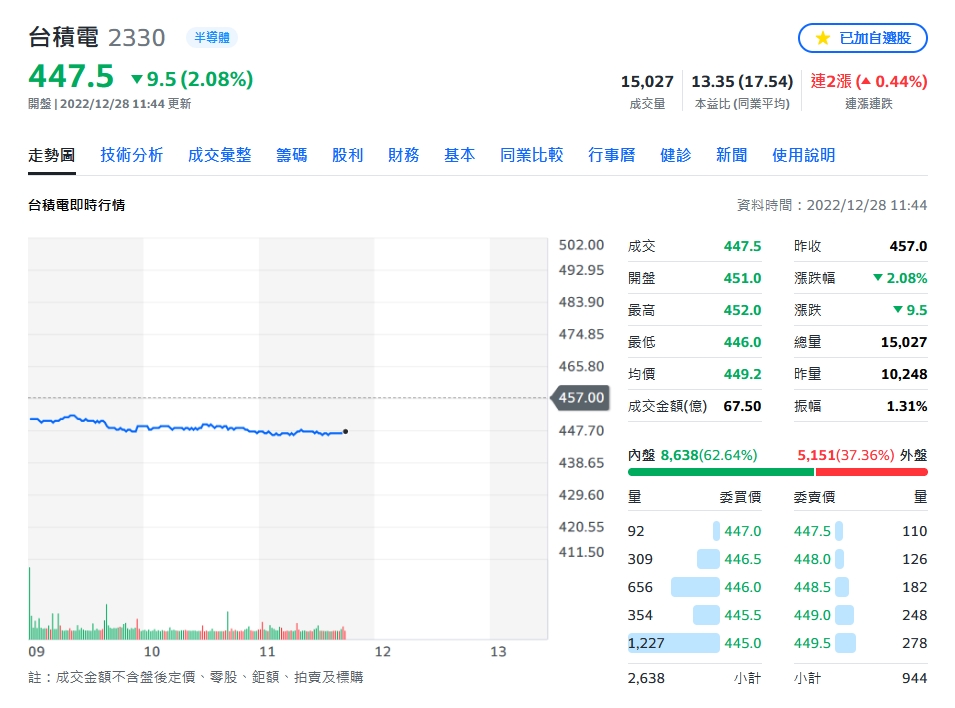Click the 昨量 value 10,248

pyautogui.click(x=904, y=374)
